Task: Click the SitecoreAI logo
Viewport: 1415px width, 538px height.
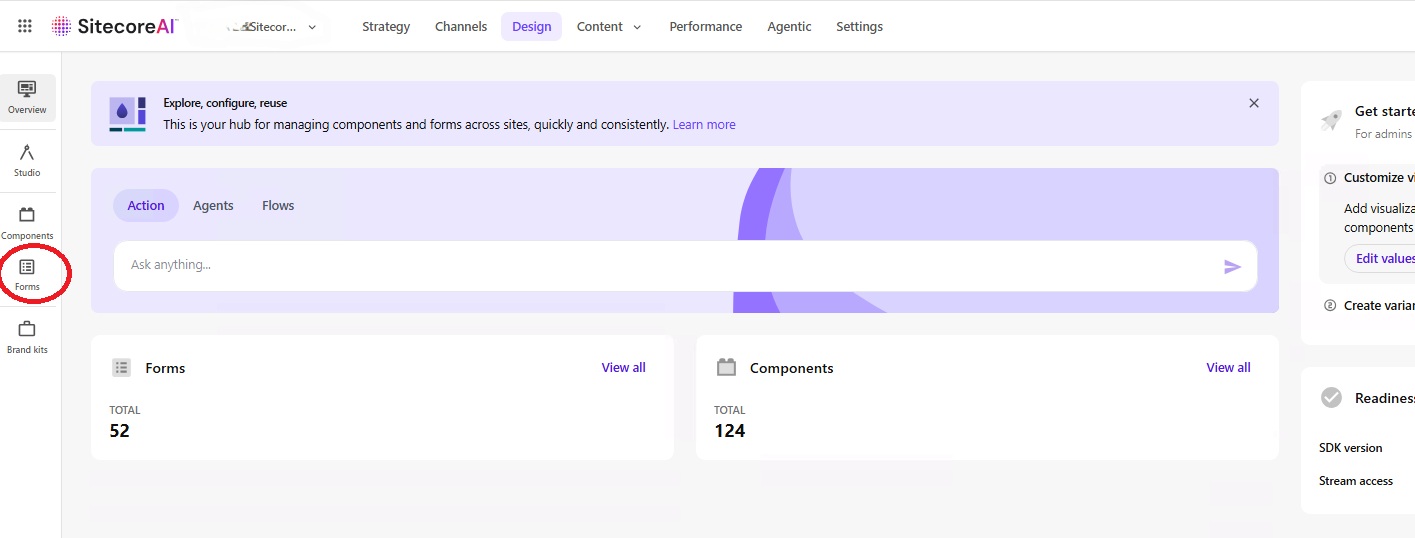Action: 115,26
